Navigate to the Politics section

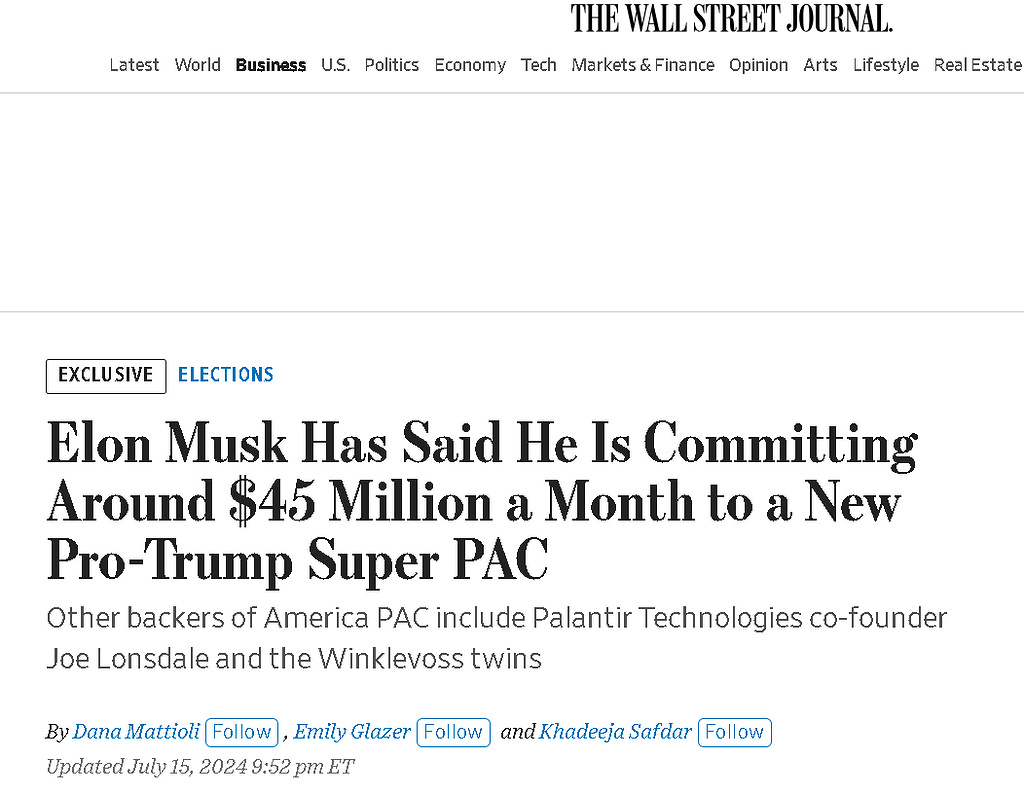click(391, 65)
